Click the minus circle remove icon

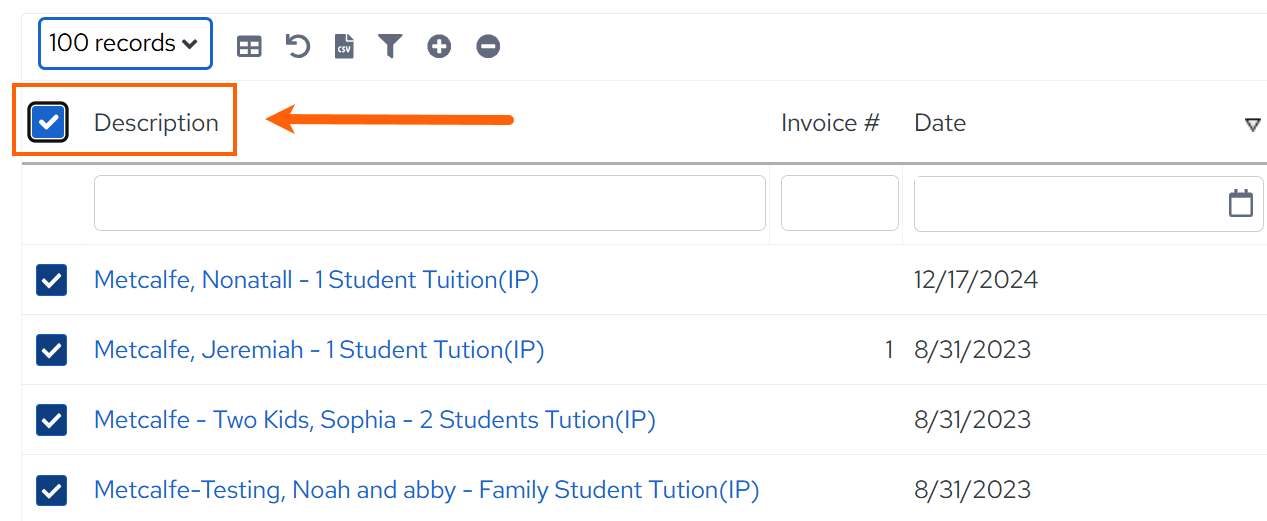click(488, 46)
